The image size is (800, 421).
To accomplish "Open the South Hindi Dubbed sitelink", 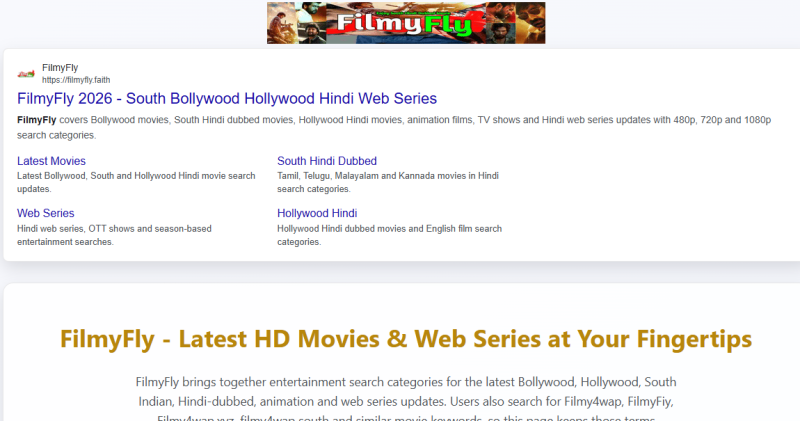I will 327,161.
